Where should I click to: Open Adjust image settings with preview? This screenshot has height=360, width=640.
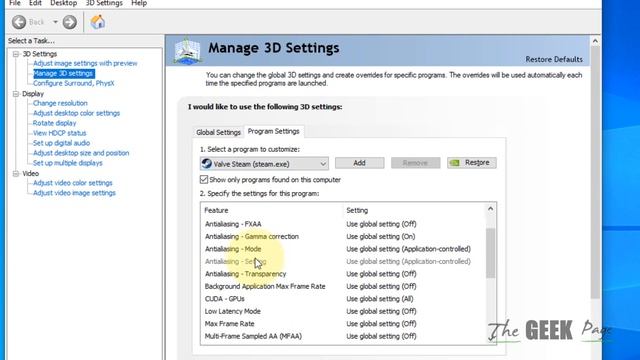pyautogui.click(x=85, y=63)
